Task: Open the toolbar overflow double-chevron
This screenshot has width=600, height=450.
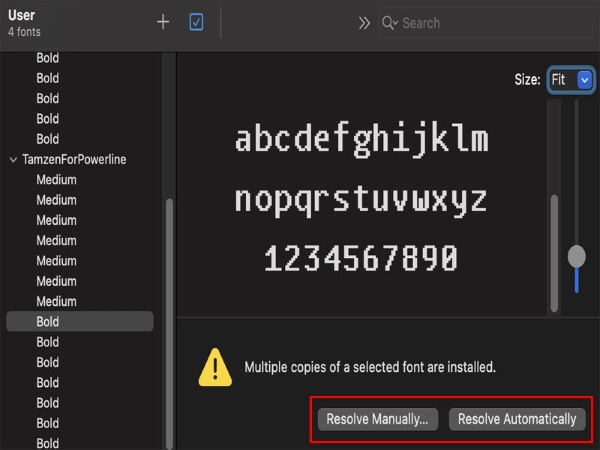Action: click(x=365, y=23)
